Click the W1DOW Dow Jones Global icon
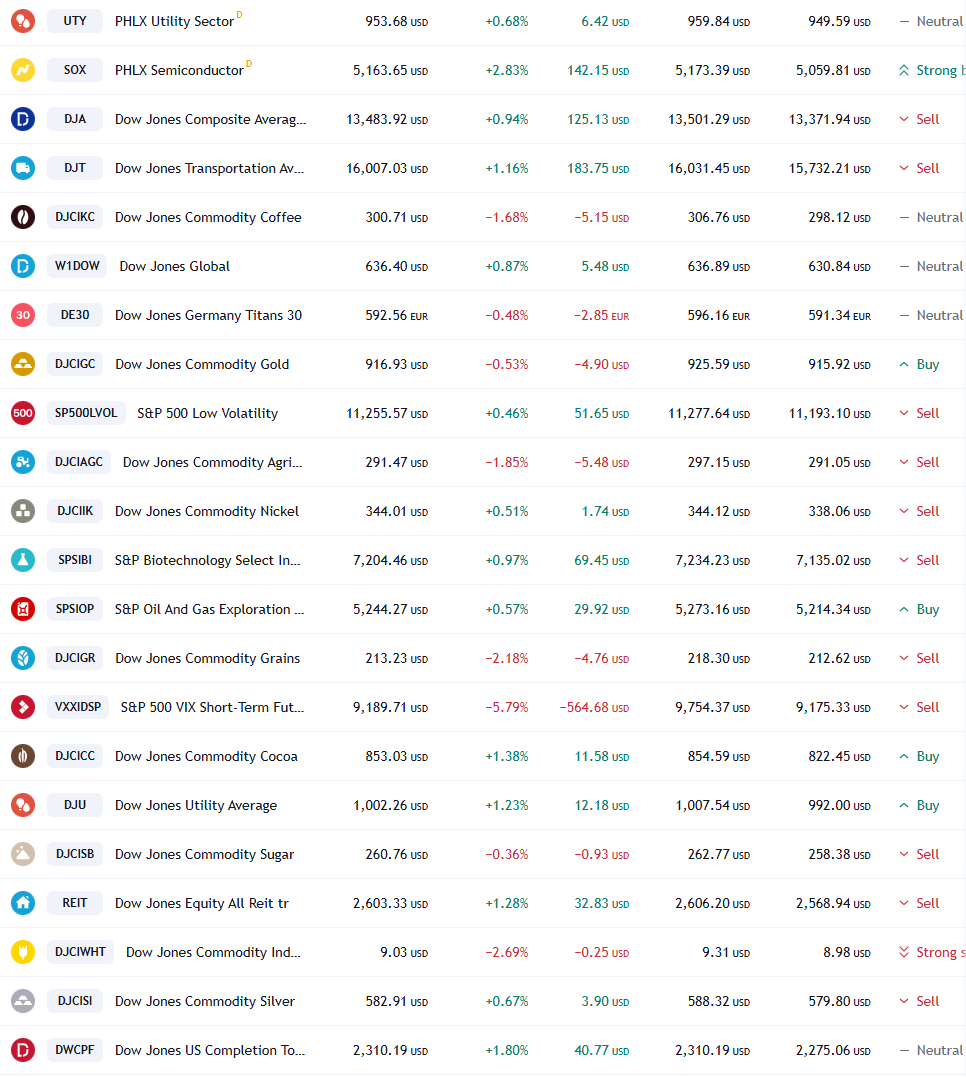 tap(23, 266)
